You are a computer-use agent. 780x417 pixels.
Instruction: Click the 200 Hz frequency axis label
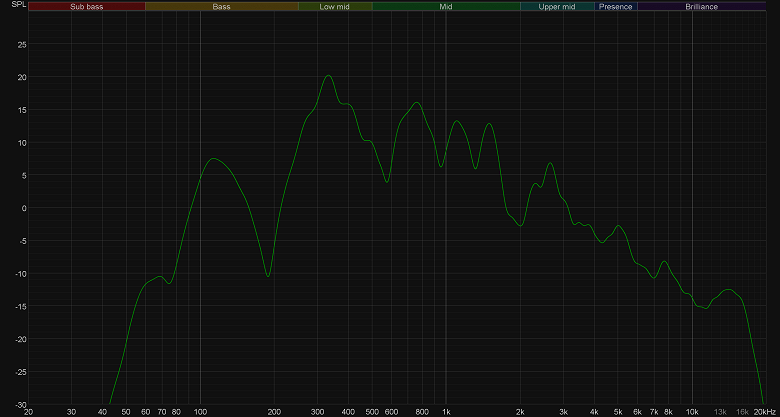click(x=274, y=412)
